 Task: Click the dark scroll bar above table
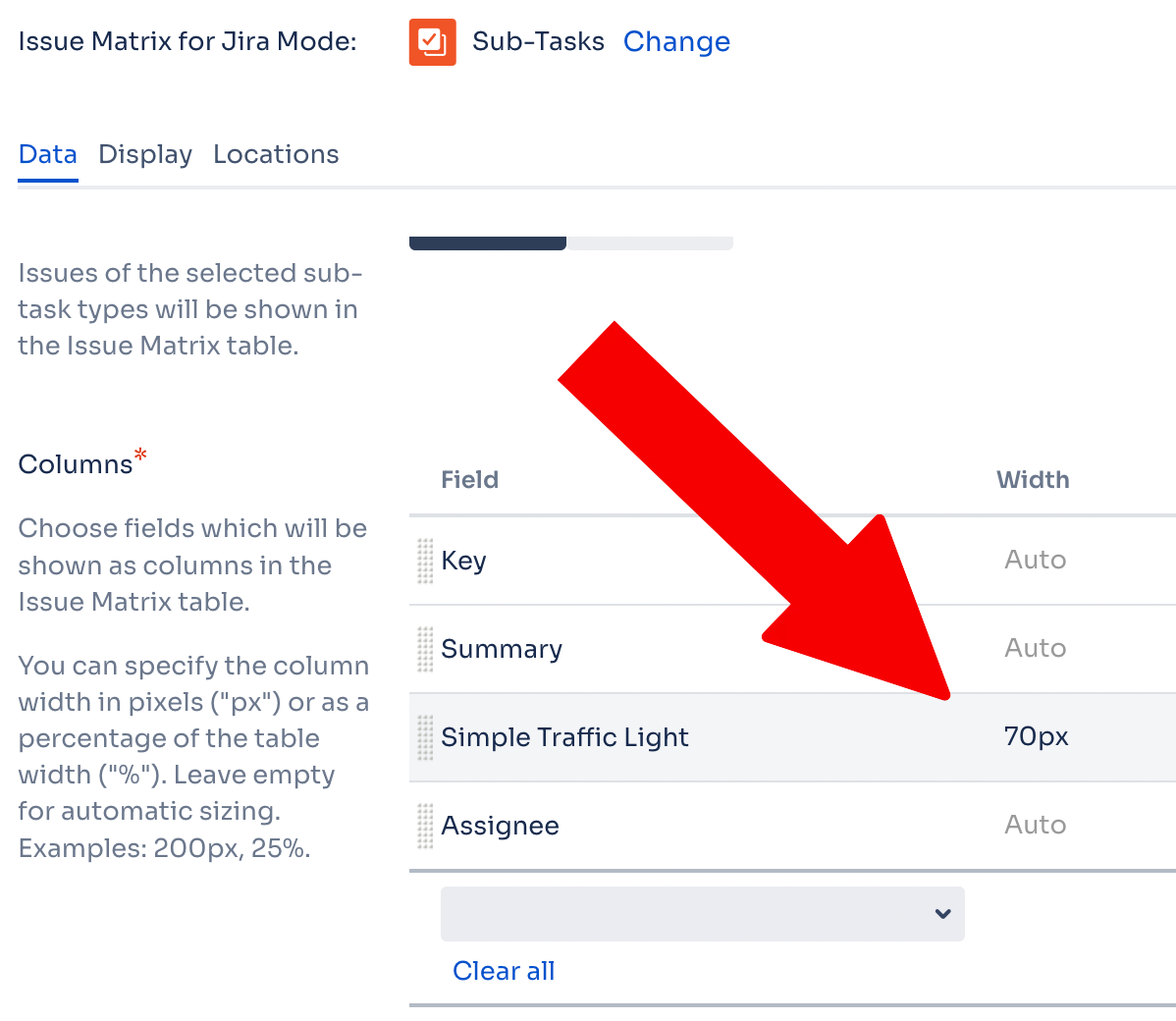pyautogui.click(x=487, y=242)
